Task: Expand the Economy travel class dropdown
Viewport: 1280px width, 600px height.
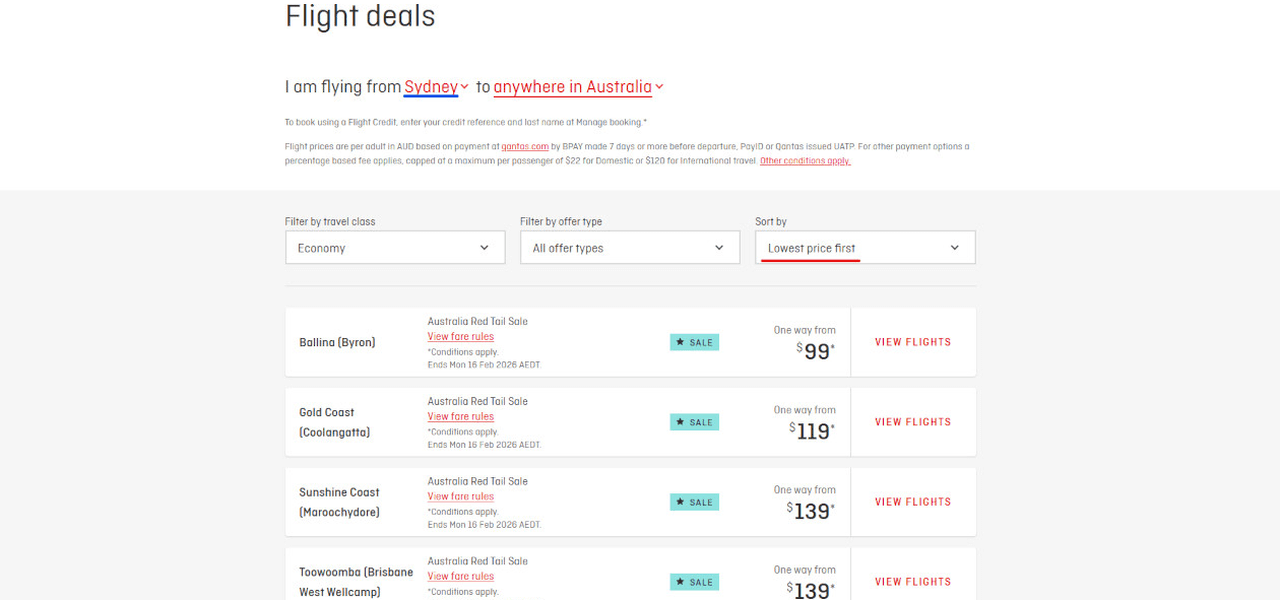Action: pos(394,248)
